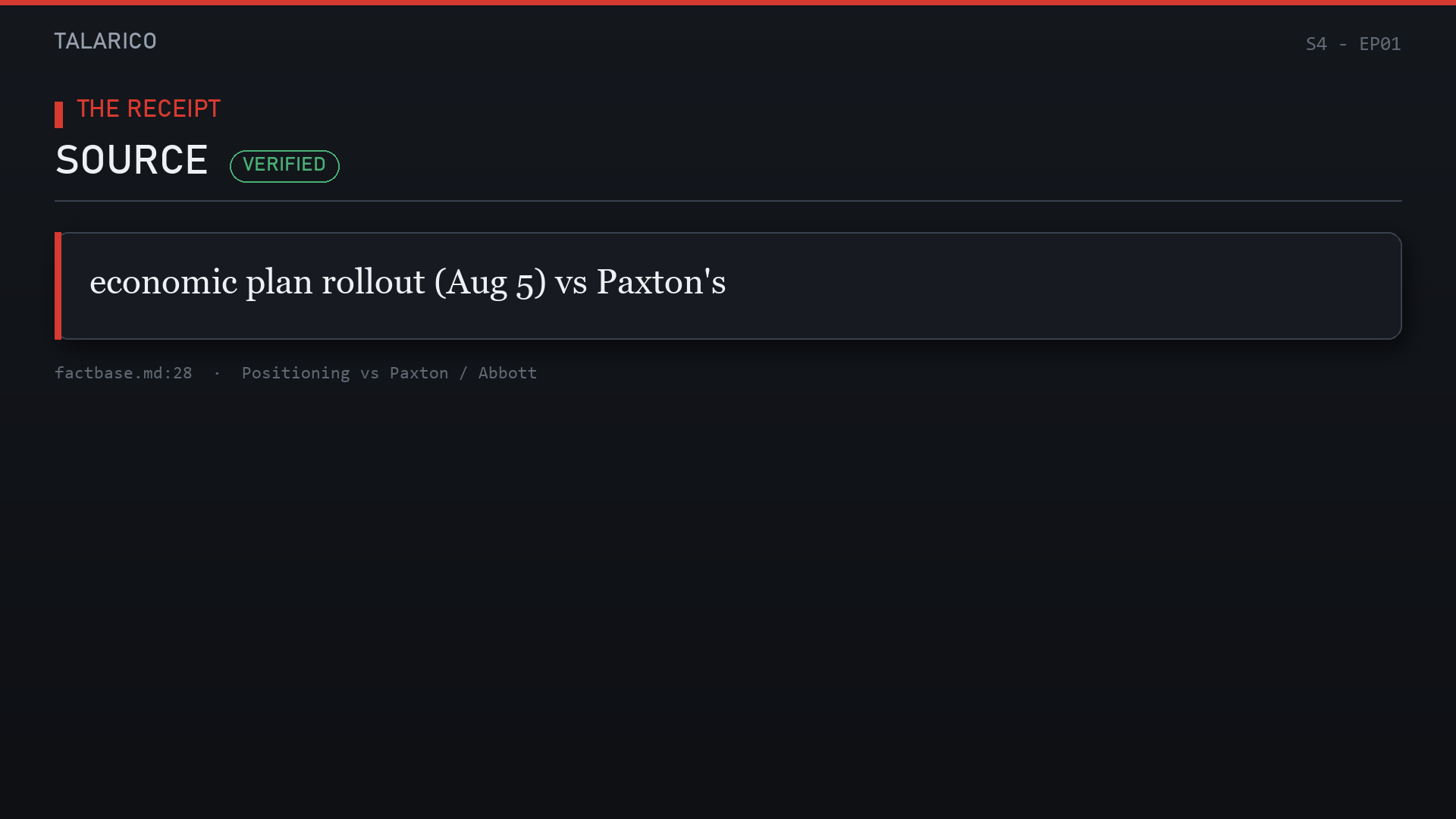Screen dimensions: 1456x819
Task: Click the word Paxton's in the quote
Action: click(x=661, y=282)
